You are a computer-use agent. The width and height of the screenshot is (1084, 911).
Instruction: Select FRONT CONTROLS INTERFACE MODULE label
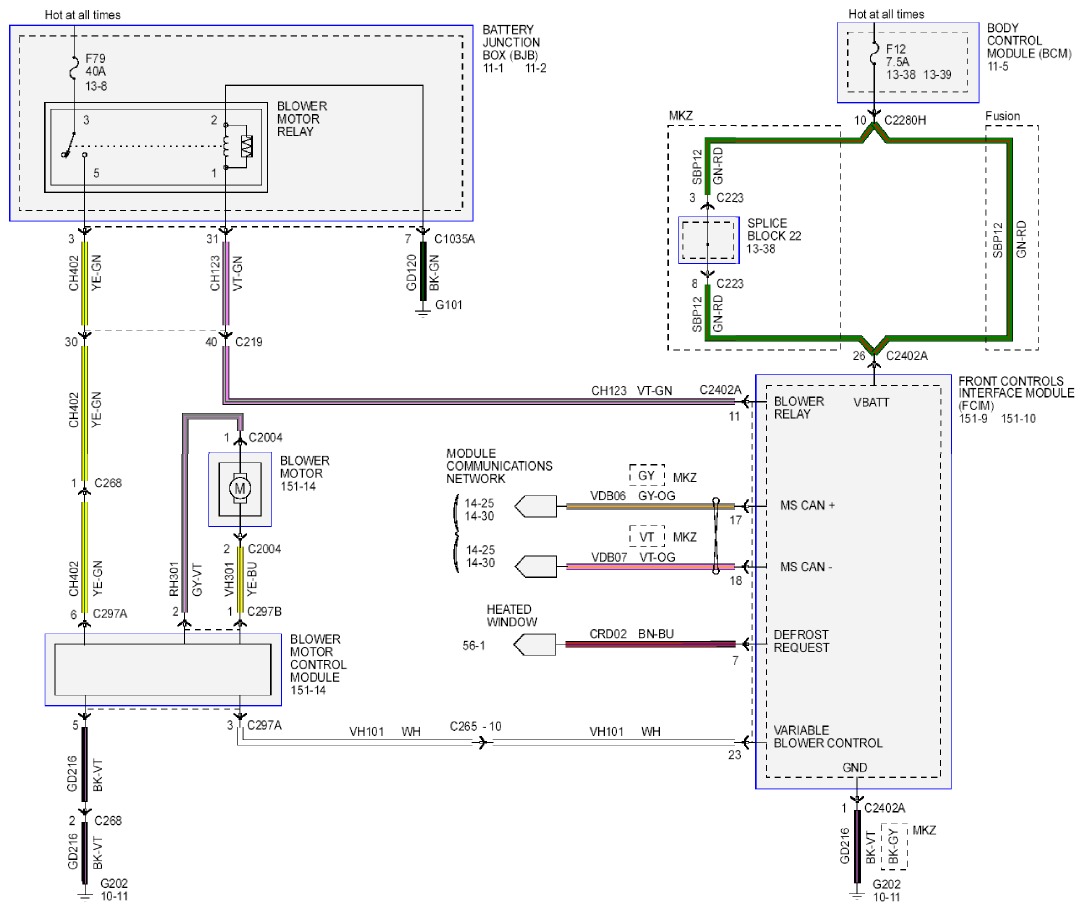point(1016,393)
